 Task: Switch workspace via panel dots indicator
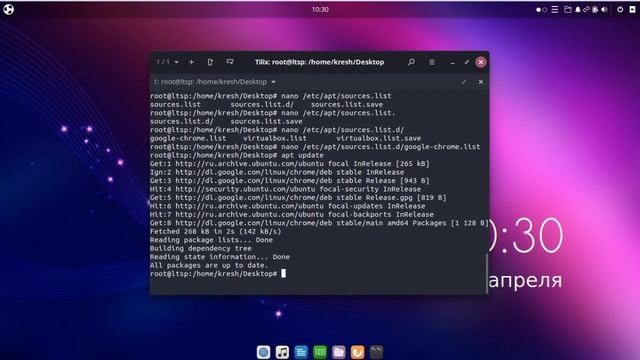click(541, 9)
